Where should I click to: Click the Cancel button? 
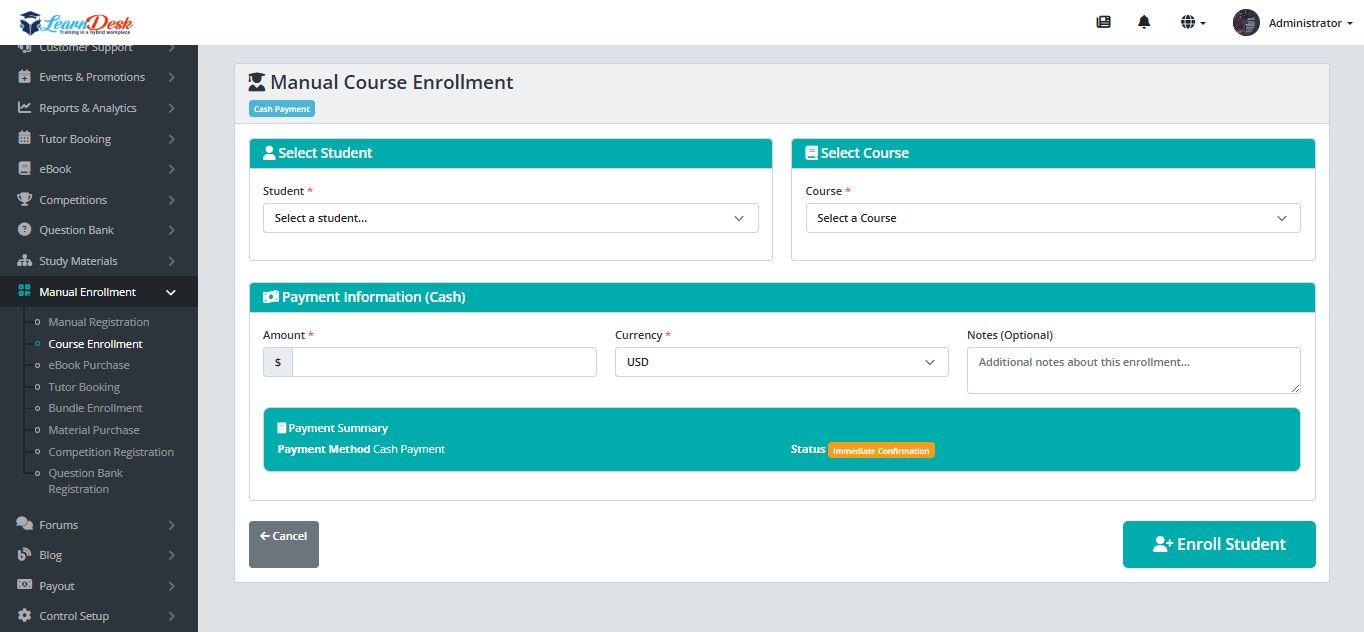pyautogui.click(x=283, y=544)
